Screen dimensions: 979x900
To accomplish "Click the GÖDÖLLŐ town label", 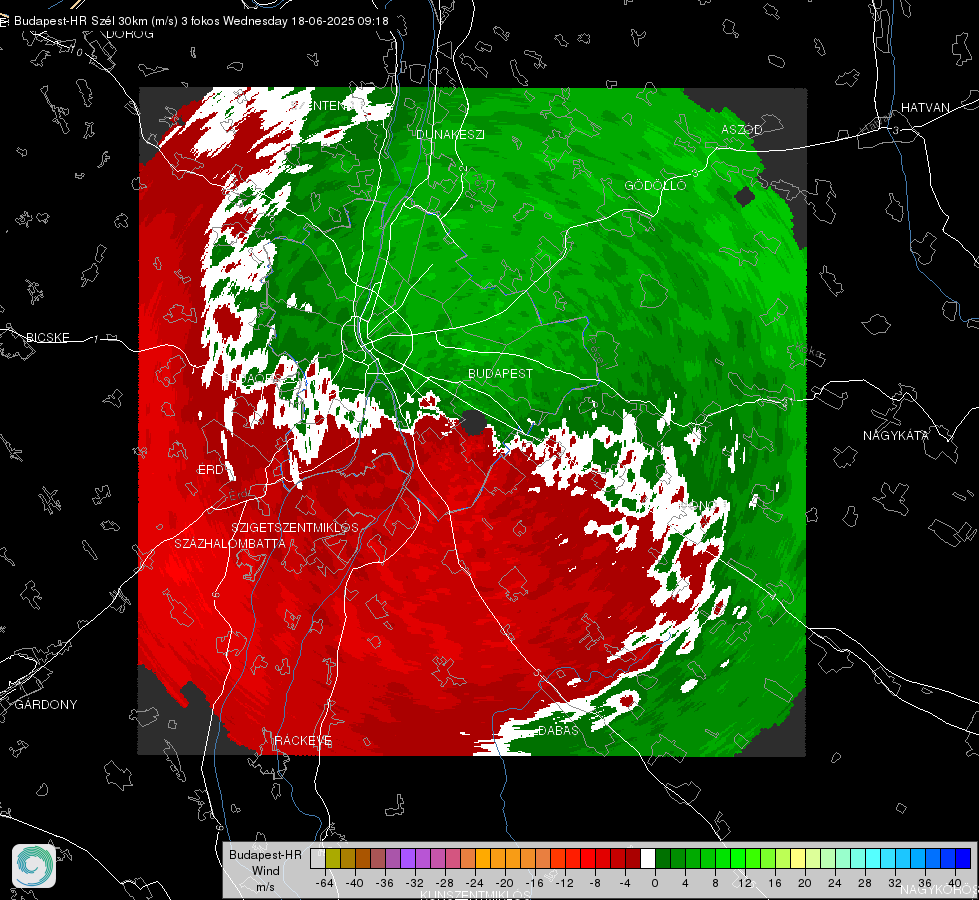I will pyautogui.click(x=655, y=185).
